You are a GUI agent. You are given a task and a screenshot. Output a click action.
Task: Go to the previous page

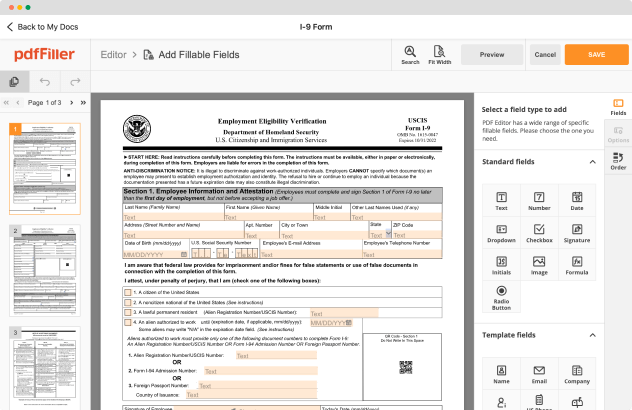(18, 103)
